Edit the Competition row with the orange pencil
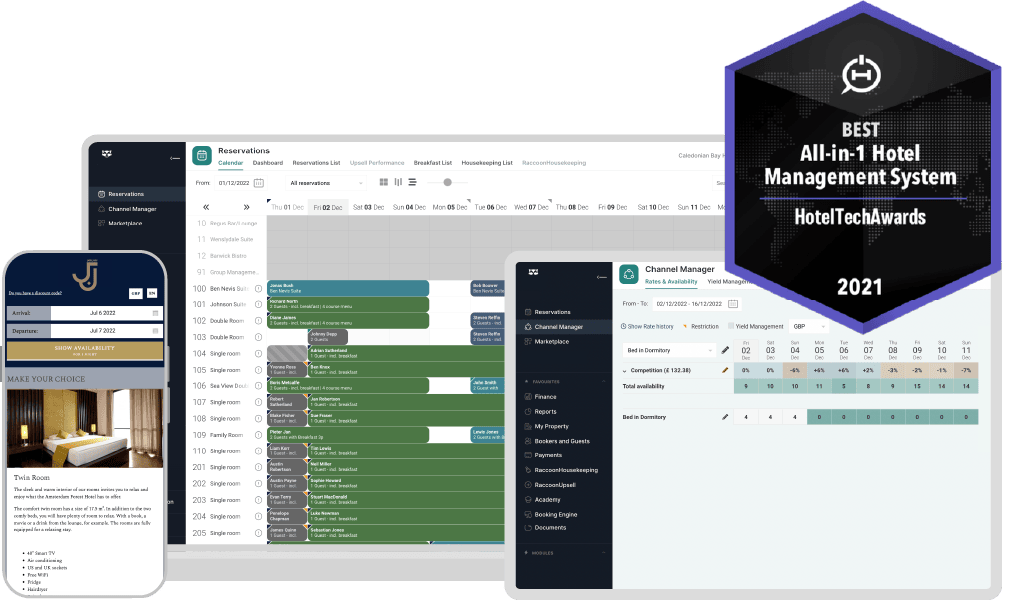This screenshot has height=600, width=1025. click(x=725, y=371)
